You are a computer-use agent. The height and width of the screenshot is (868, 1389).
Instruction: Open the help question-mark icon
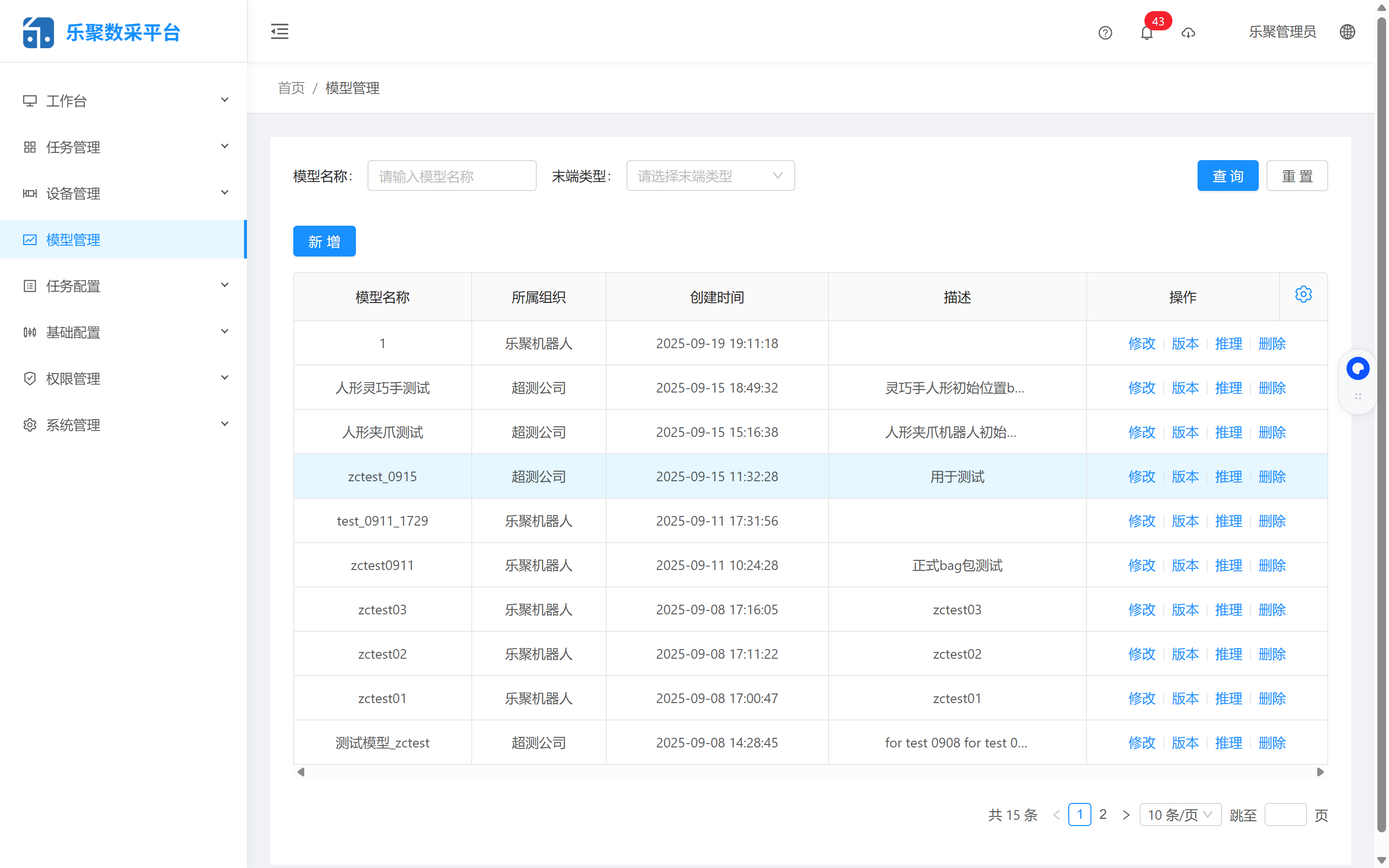[1105, 33]
